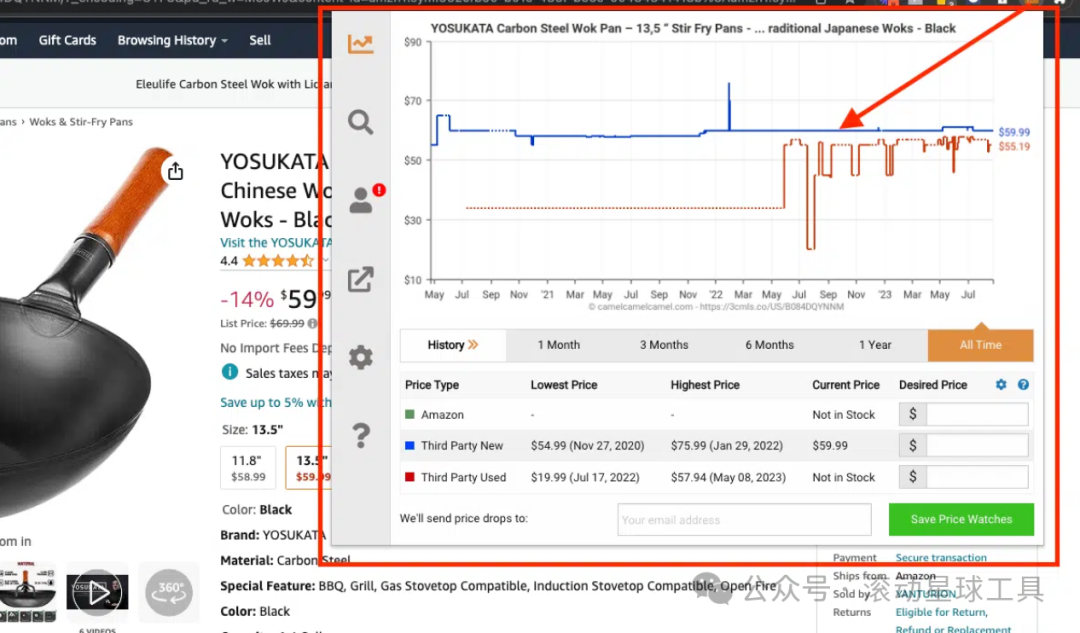Viewport: 1080px width, 633px height.
Task: Click the chart title YOSUKATA Carbon Steel Wok Pan
Action: [x=693, y=29]
